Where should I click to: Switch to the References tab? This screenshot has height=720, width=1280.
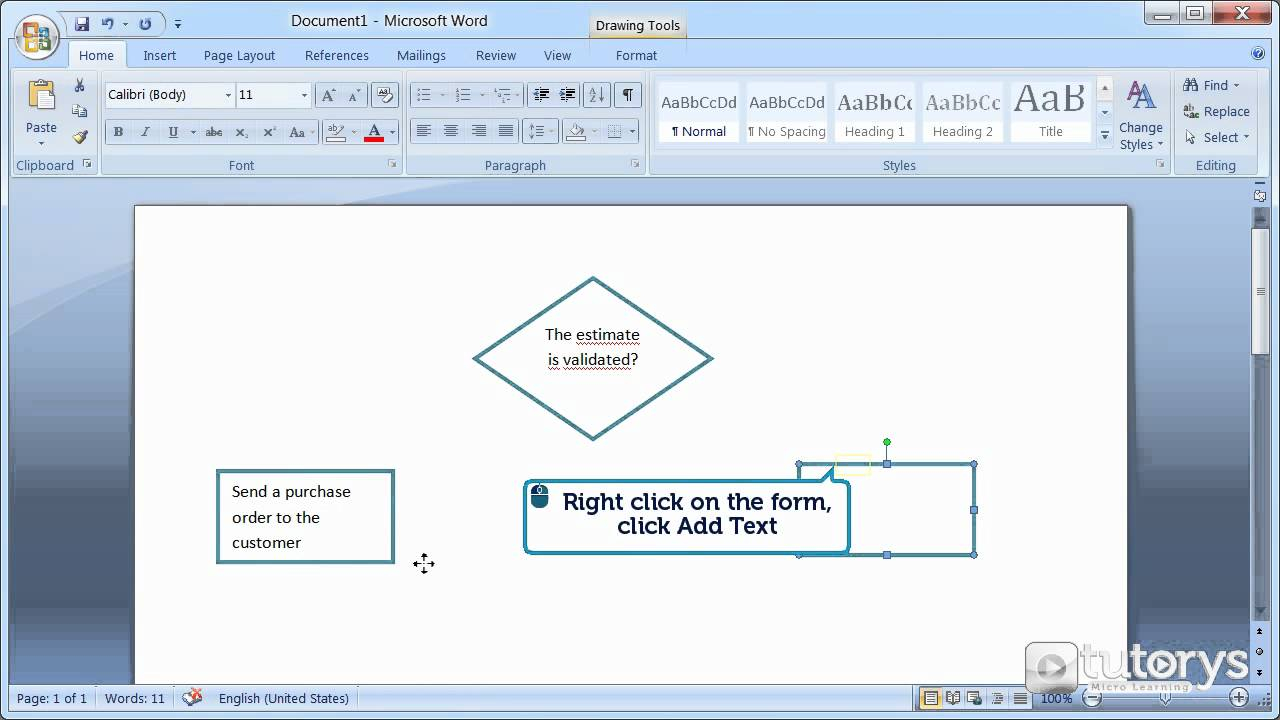pos(337,55)
